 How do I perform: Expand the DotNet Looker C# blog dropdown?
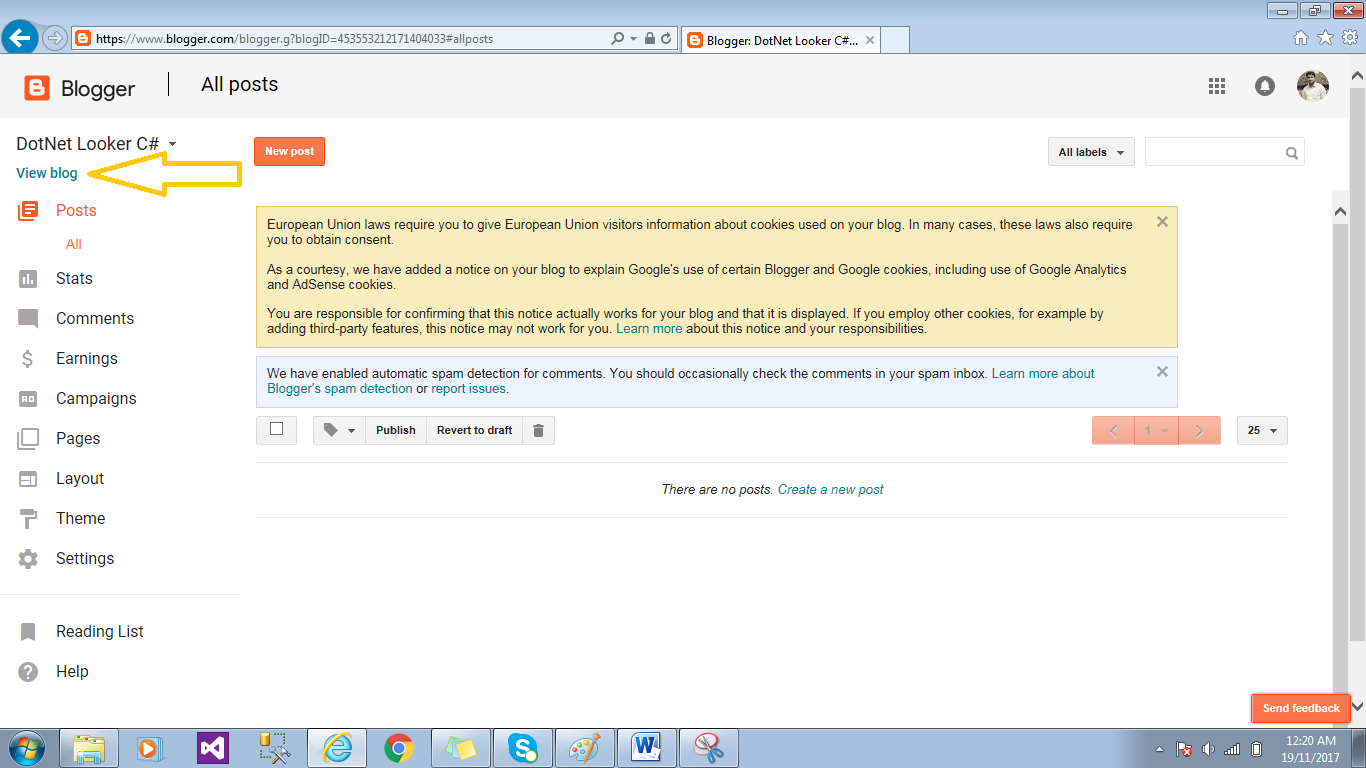click(x=172, y=144)
